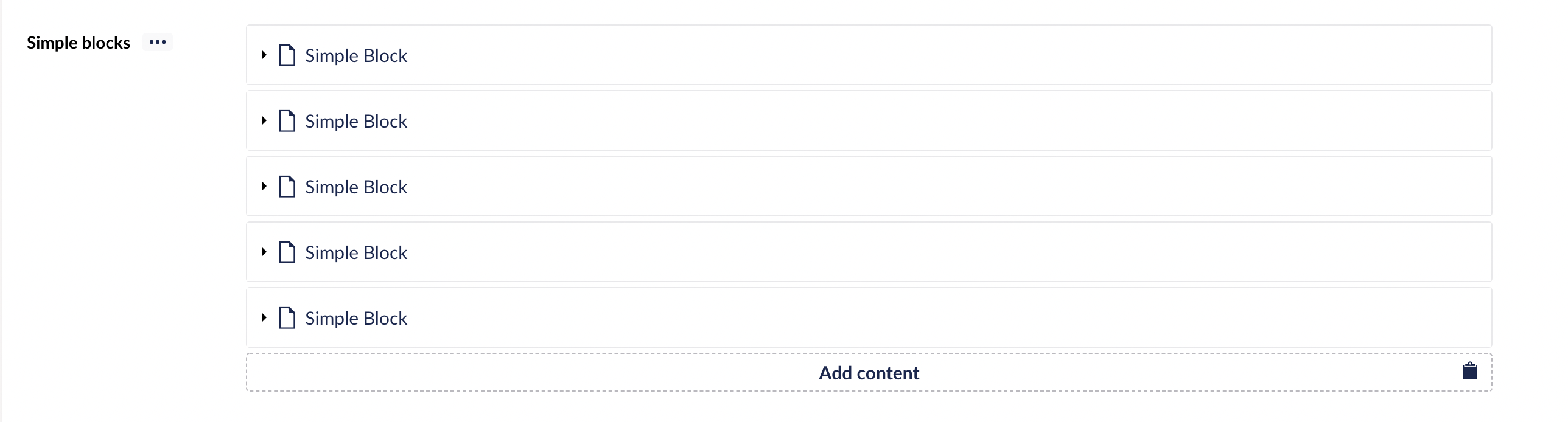Click the document icon on the second Simple Block
Image resolution: width=1568 pixels, height=422 pixels.
[x=287, y=121]
